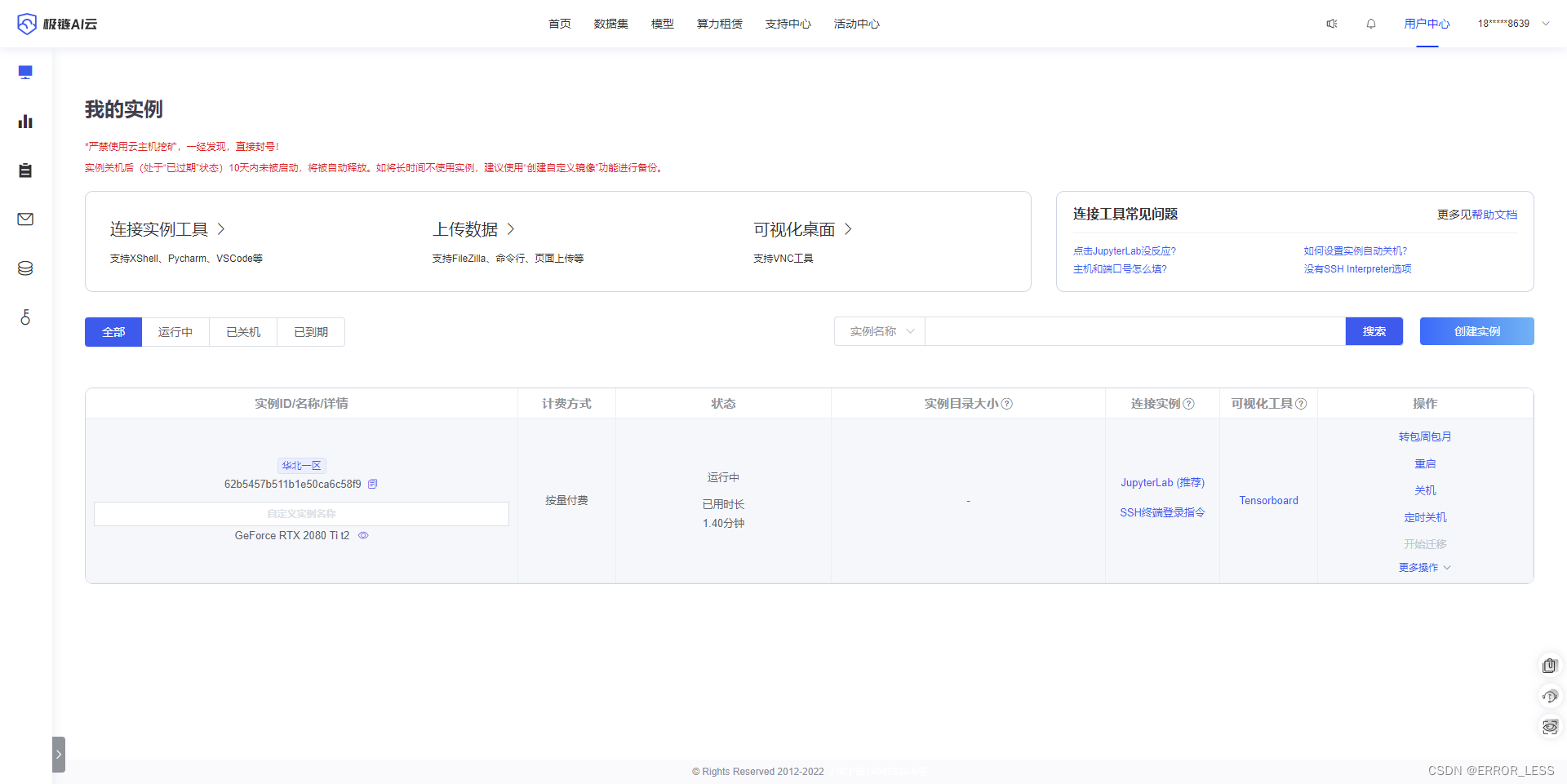The image size is (1567, 784).
Task: Expand the collapsed sidebar arrow handle
Action: 59,755
